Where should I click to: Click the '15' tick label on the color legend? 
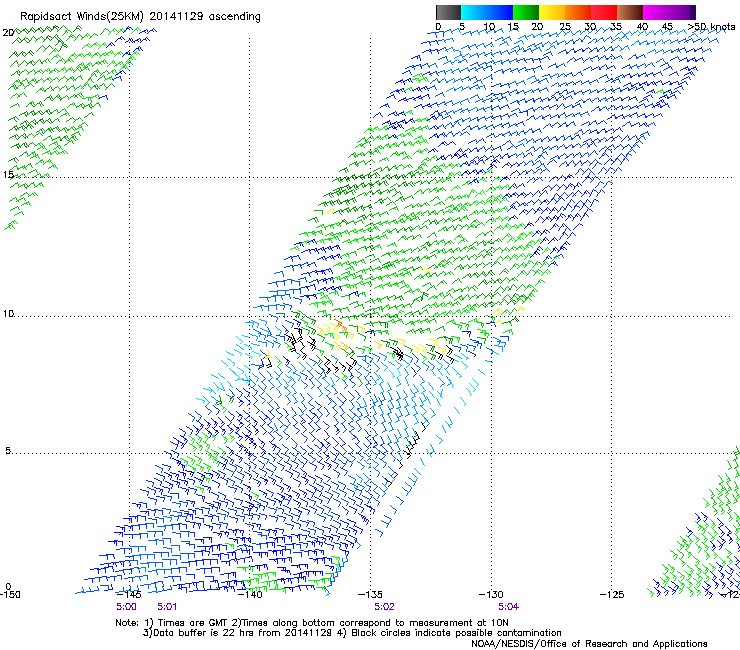513,26
